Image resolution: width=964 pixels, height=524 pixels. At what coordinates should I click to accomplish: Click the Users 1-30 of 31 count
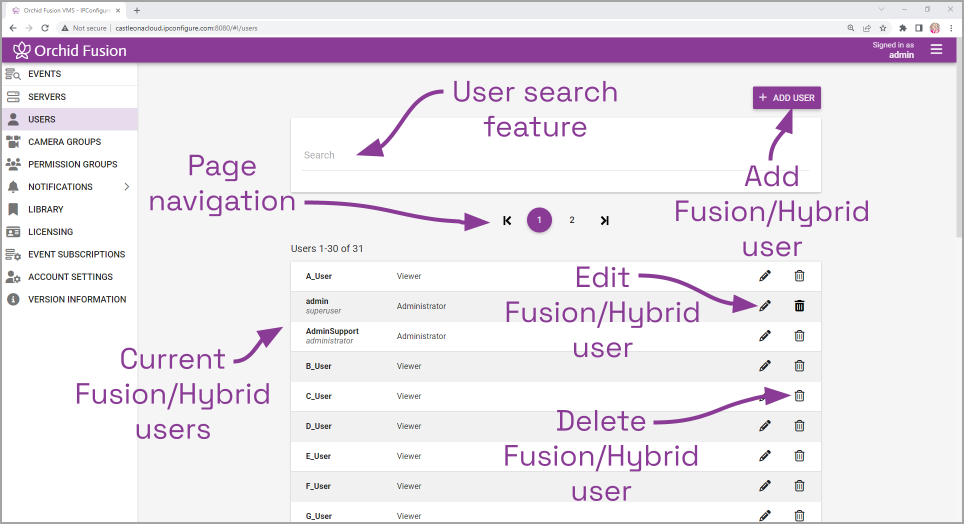pos(327,248)
